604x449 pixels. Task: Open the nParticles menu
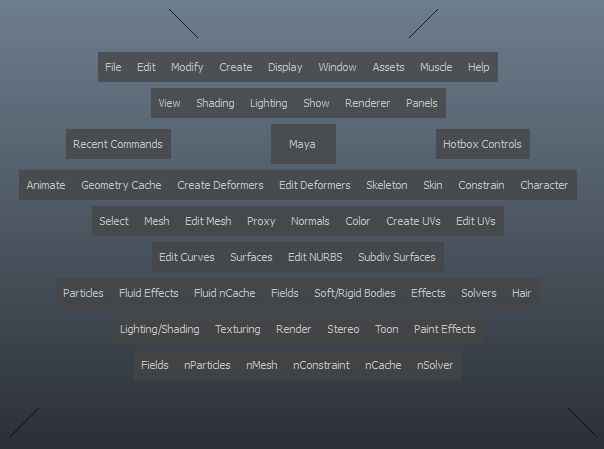tap(207, 365)
